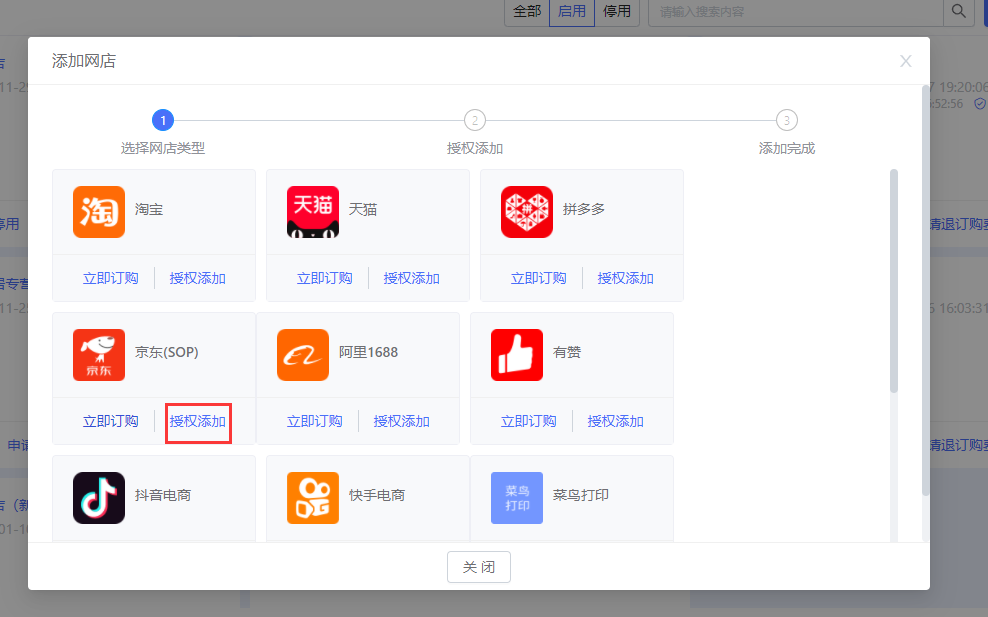Image resolution: width=988 pixels, height=617 pixels.
Task: Click the search input field in background page
Action: point(796,11)
